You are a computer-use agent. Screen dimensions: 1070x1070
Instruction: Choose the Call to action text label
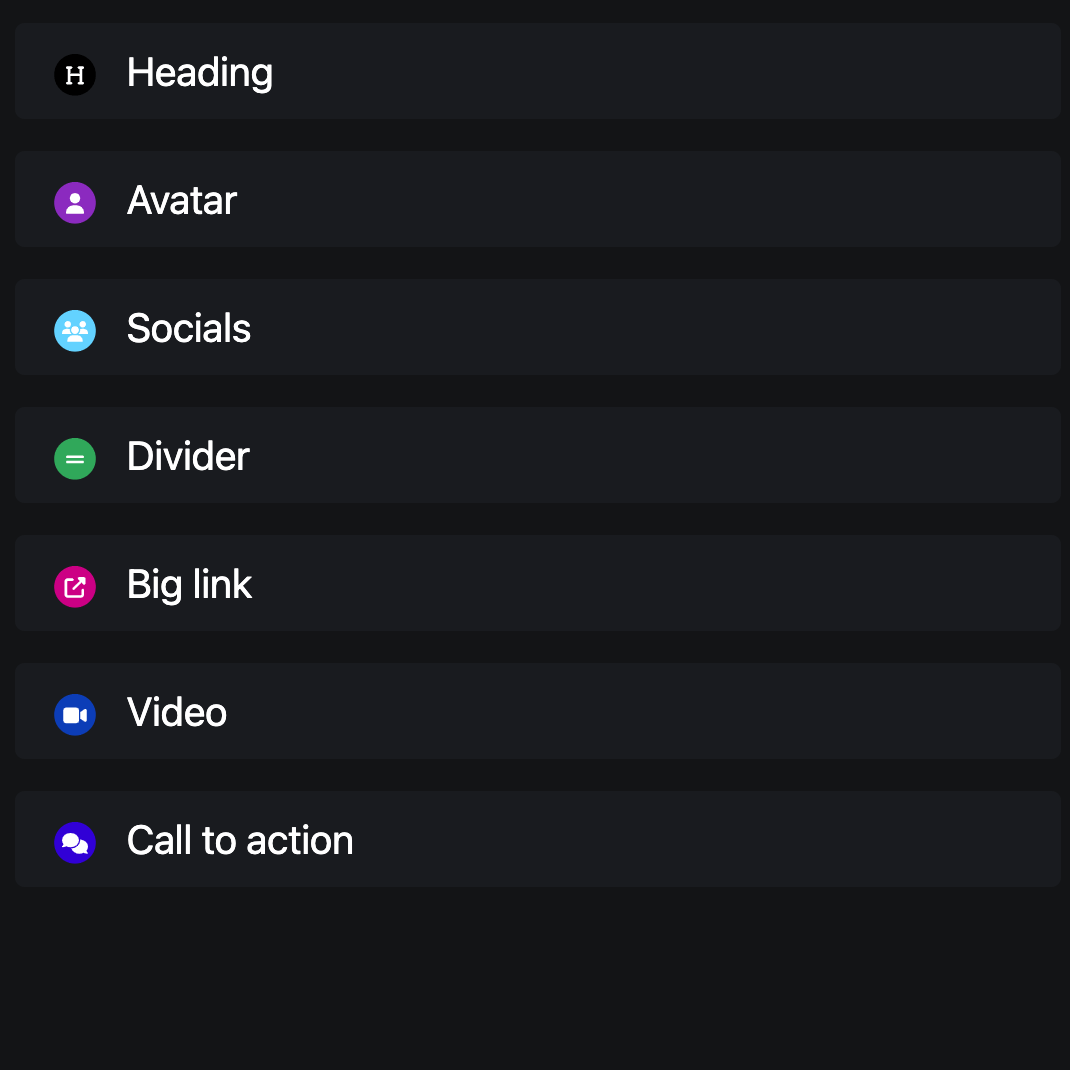[x=240, y=840]
